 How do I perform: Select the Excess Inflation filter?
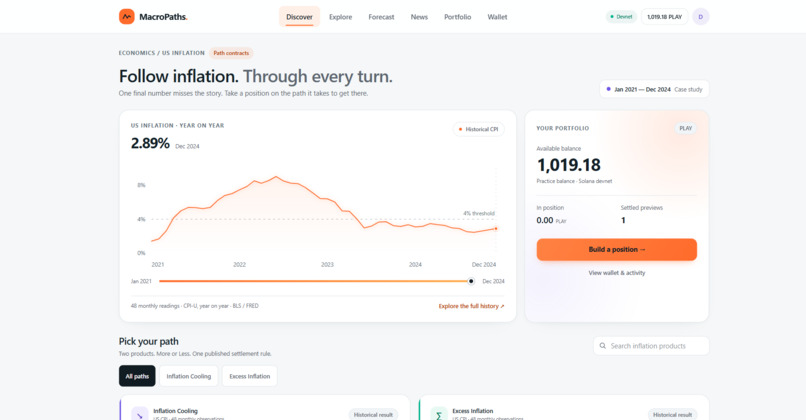[249, 376]
